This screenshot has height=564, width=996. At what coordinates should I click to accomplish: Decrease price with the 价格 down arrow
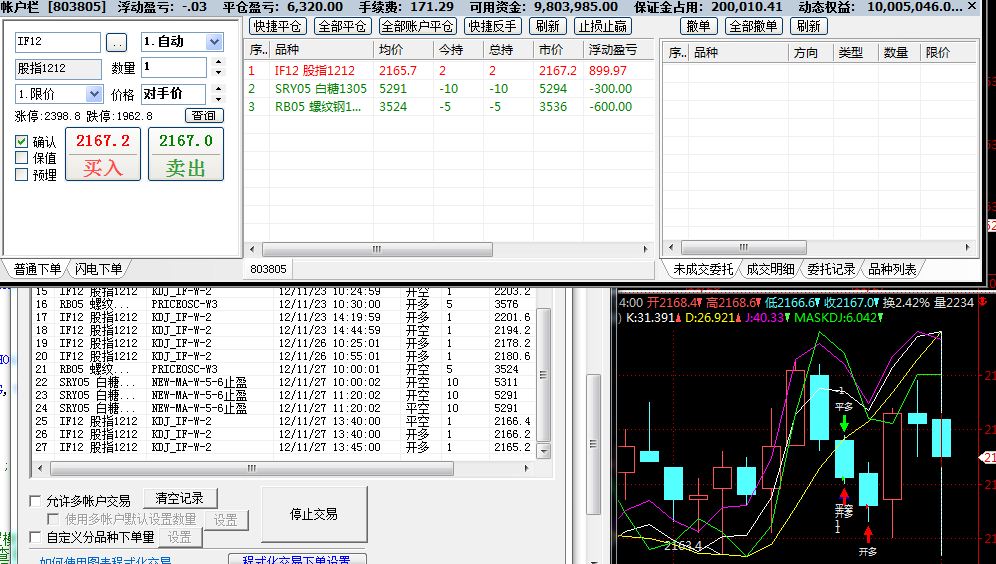[x=219, y=99]
